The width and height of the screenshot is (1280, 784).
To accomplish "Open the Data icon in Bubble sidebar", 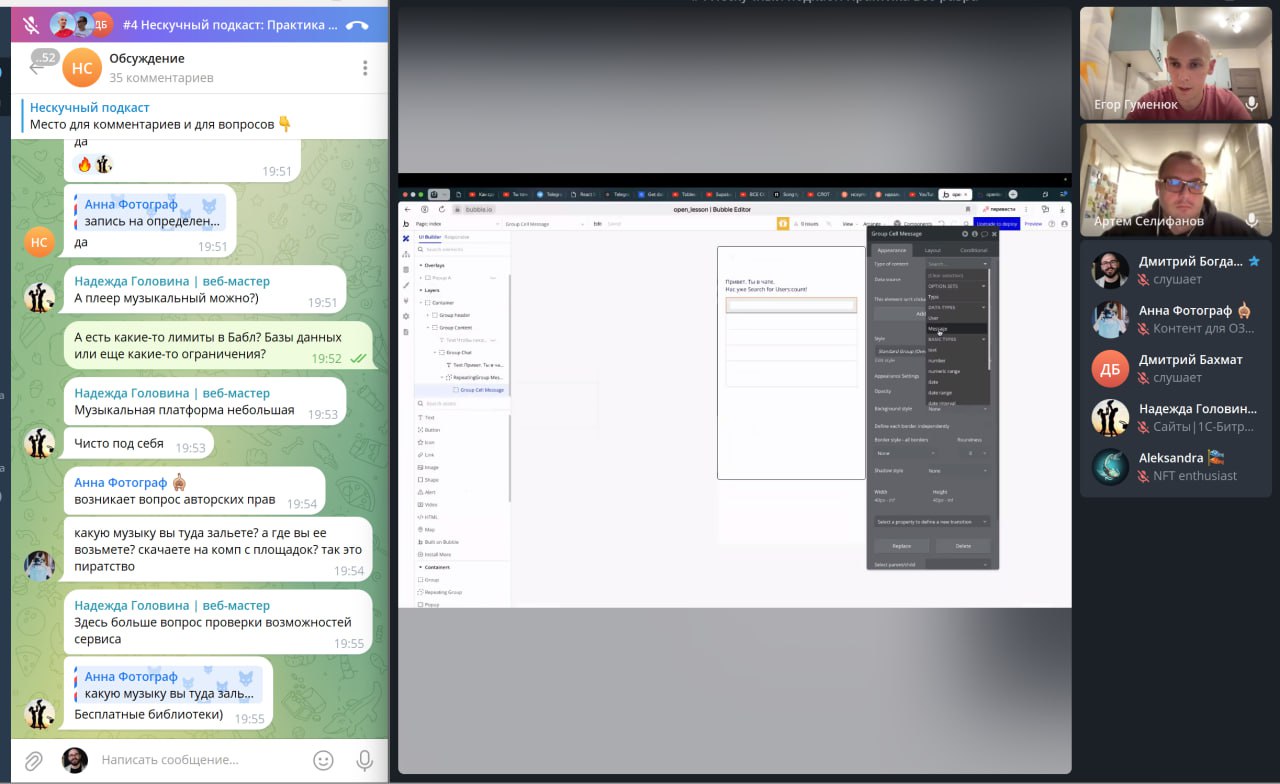I will click(405, 270).
